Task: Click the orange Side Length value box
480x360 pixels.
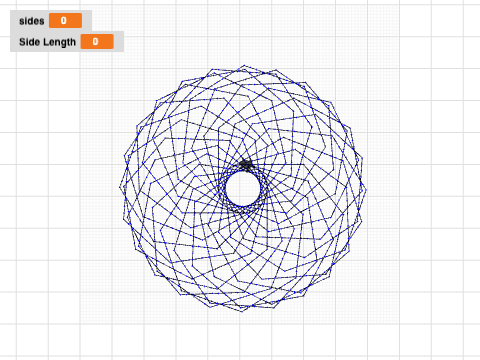Action: tap(97, 42)
